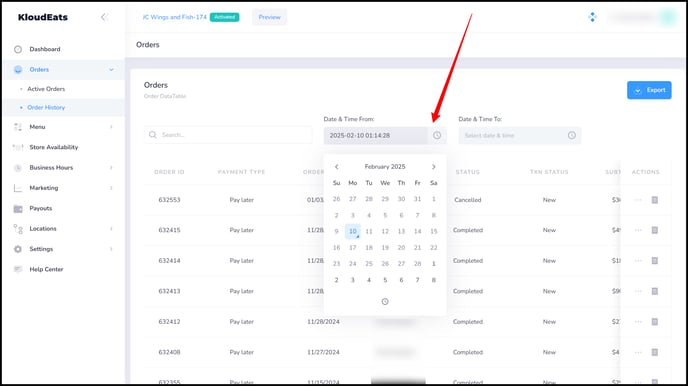Open receipt icon for order 632413

pos(655,291)
